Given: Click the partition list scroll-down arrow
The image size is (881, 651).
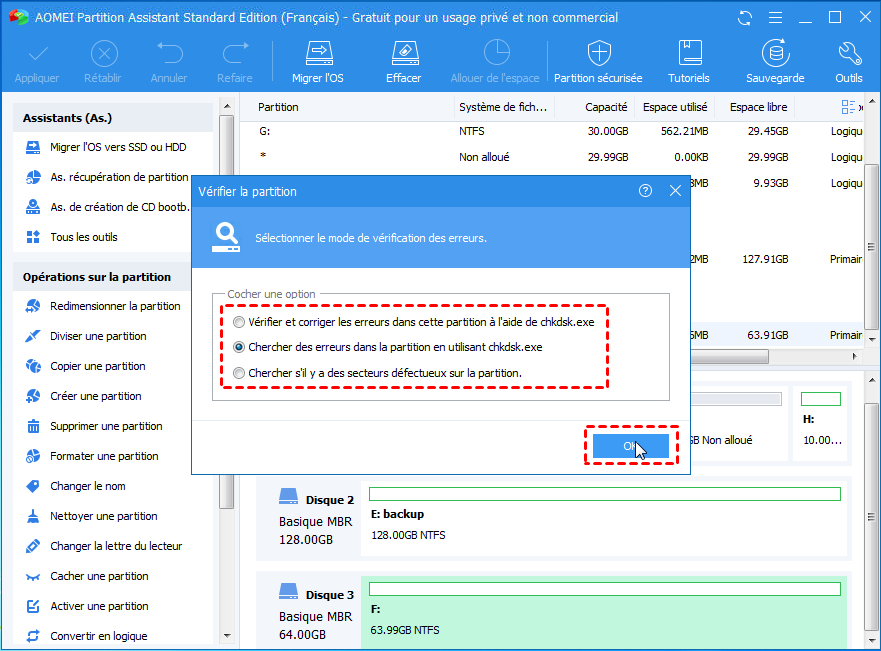Looking at the screenshot, I should tap(872, 339).
